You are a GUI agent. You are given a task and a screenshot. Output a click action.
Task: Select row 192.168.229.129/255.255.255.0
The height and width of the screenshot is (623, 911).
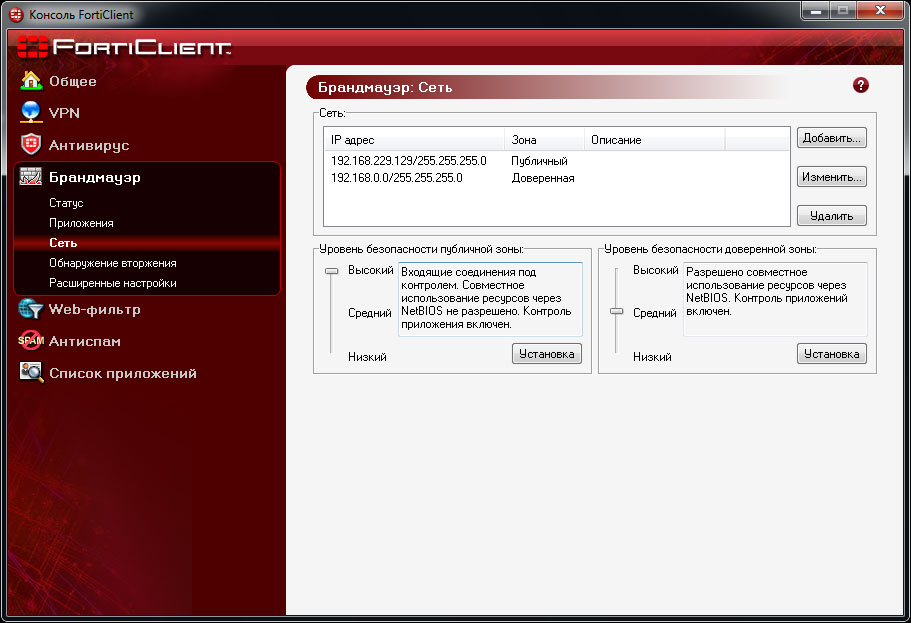(557, 160)
